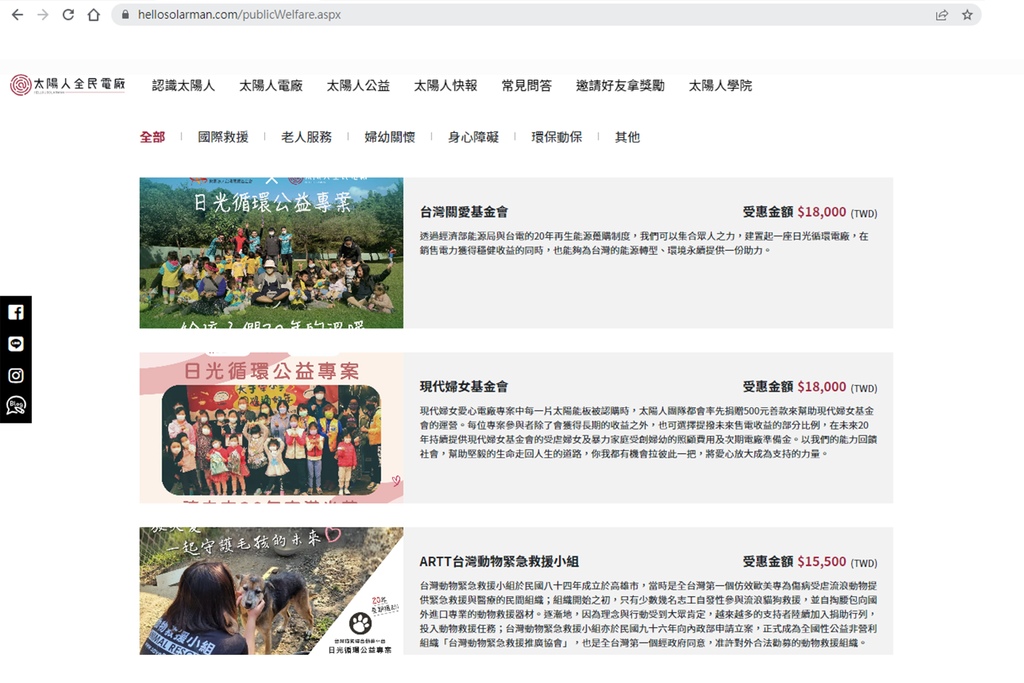Open the 台灣關愛基金會 project photo
The width and height of the screenshot is (1024, 683).
(271, 253)
